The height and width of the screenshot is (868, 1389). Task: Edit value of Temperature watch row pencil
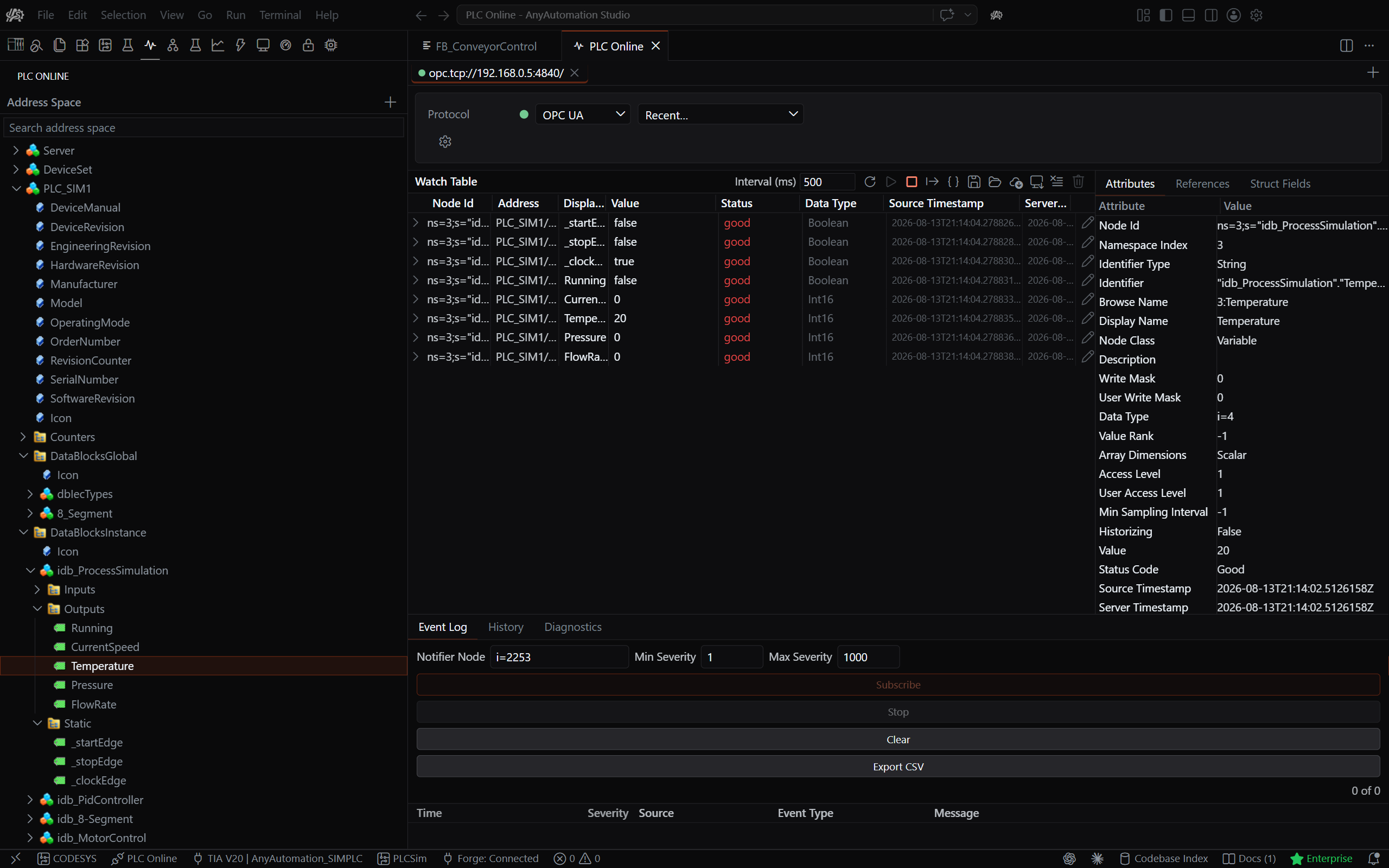click(1087, 318)
